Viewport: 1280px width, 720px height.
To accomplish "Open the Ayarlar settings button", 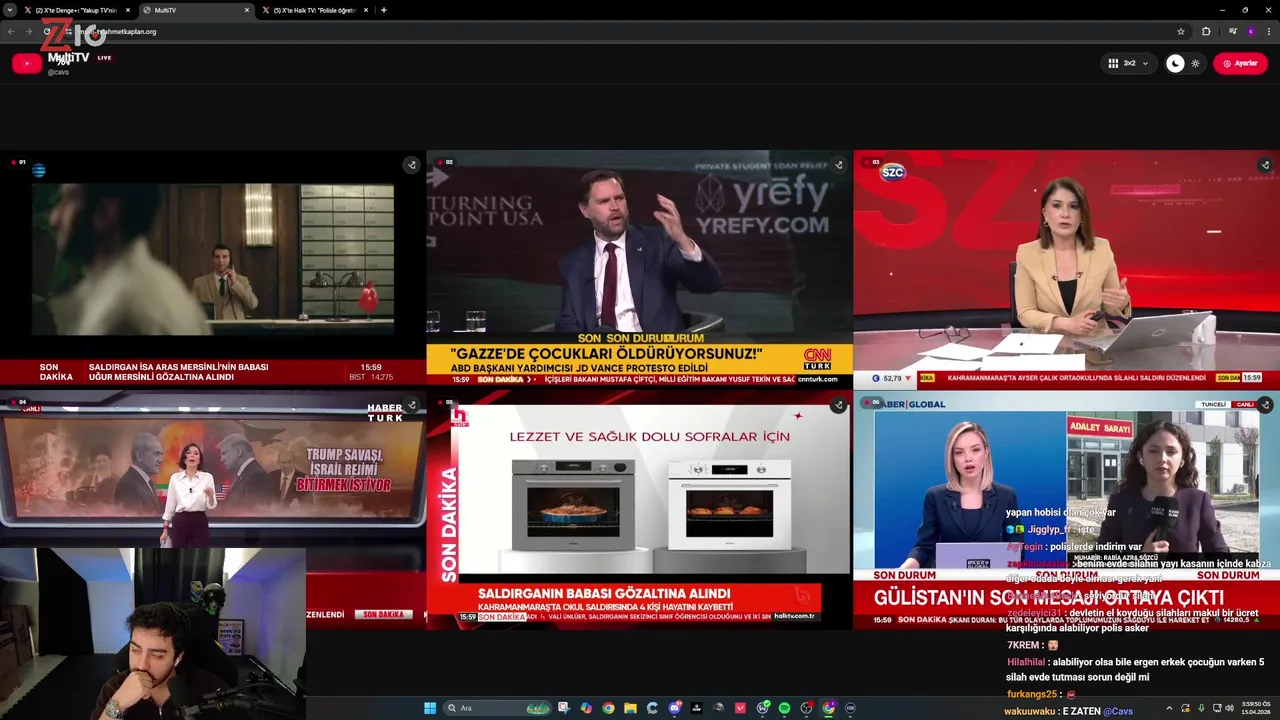I will coord(1240,63).
